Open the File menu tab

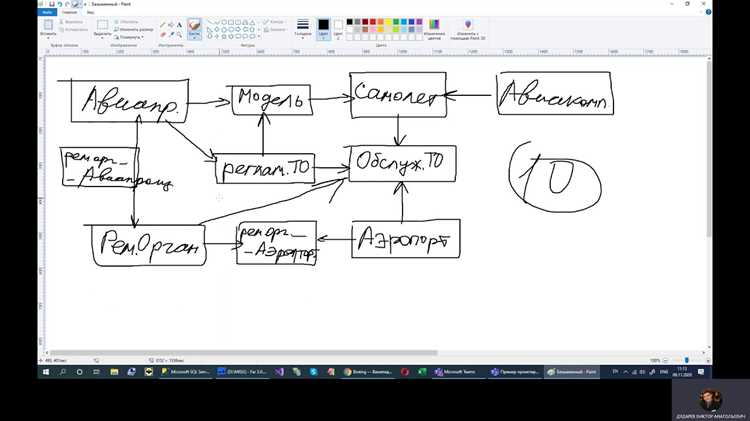47,12
